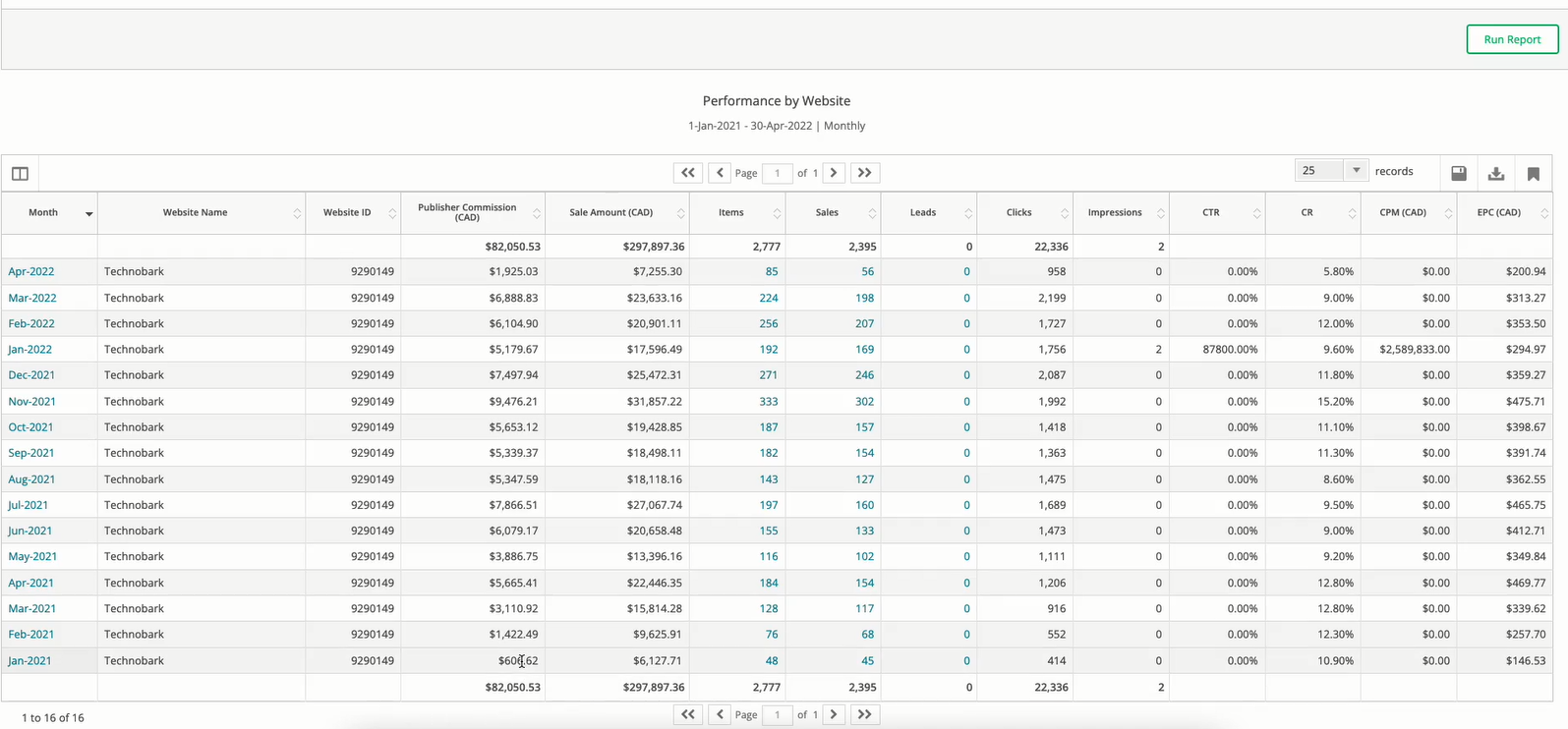Click sales count 302 for Nov-2021
This screenshot has height=729, width=1568.
pos(864,401)
